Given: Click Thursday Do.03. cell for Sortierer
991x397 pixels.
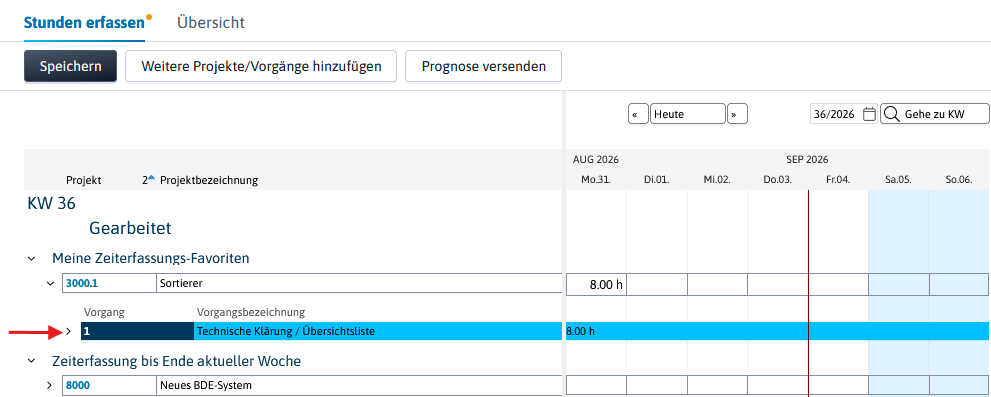Looking at the screenshot, I should pos(778,285).
